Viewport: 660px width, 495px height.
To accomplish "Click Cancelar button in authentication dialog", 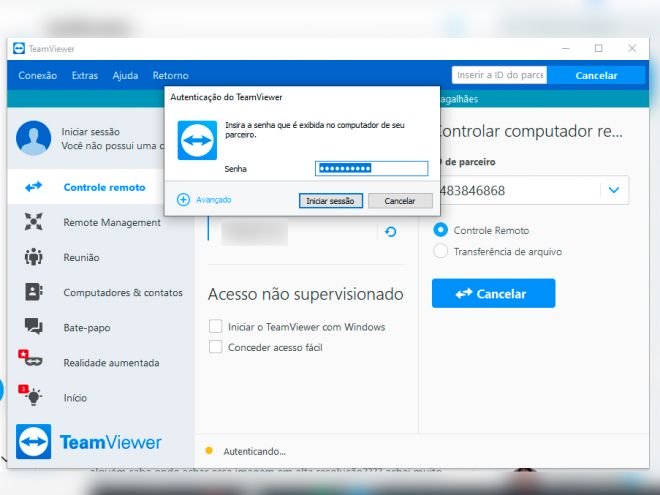I will coord(400,201).
